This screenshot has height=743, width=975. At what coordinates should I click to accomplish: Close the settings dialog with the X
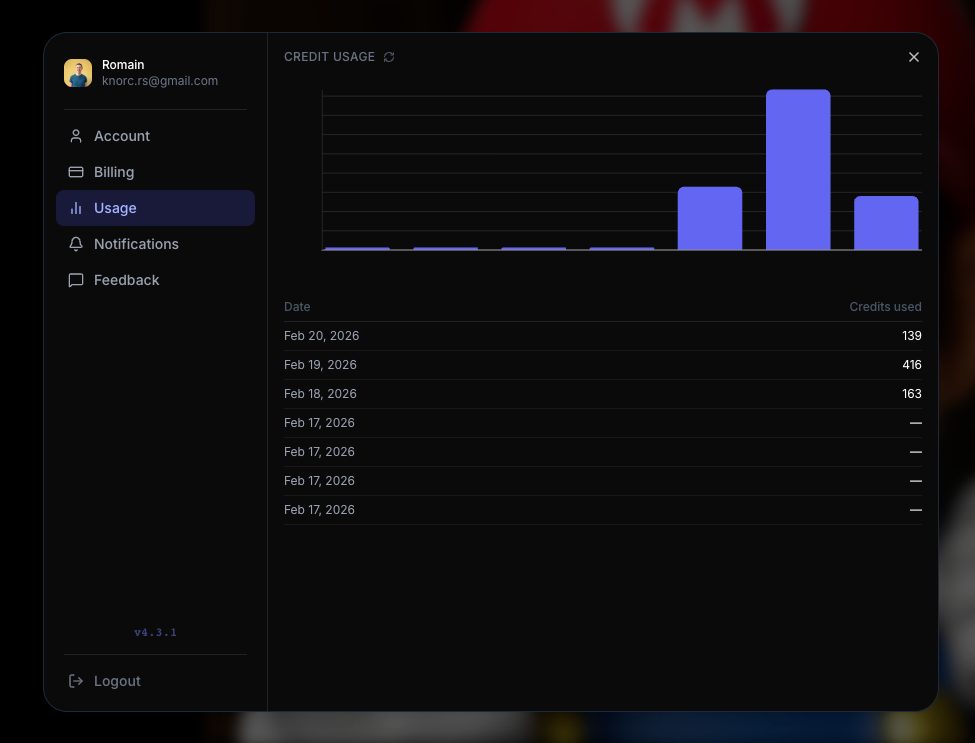(x=913, y=57)
